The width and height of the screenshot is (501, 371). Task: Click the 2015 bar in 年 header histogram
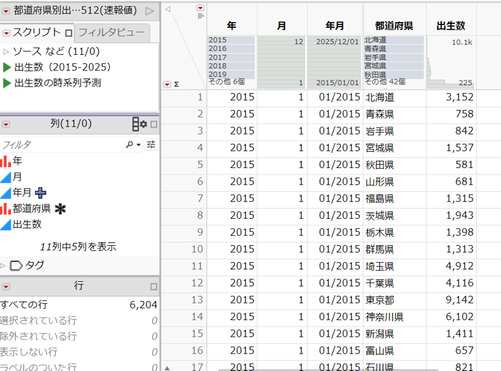(231, 40)
